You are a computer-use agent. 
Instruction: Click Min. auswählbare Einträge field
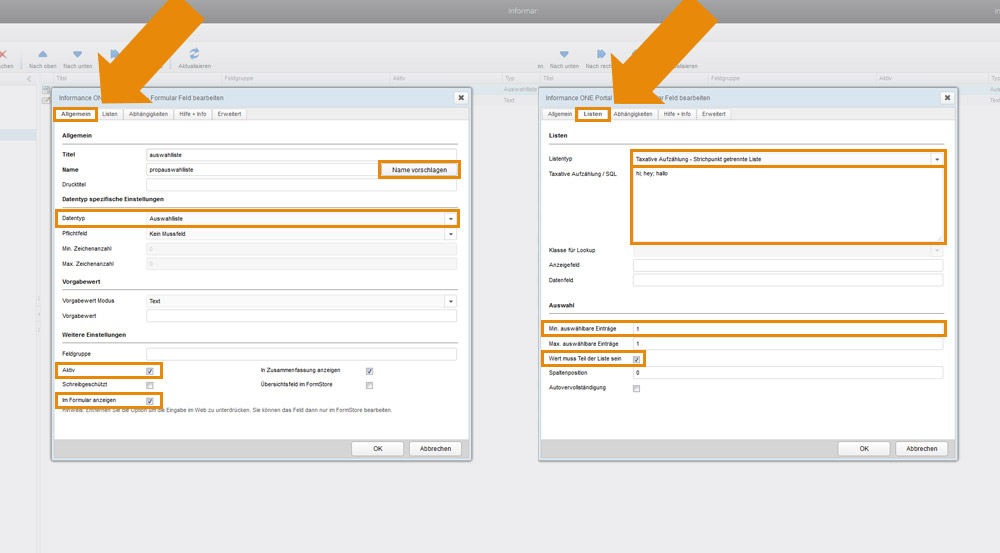pos(788,329)
